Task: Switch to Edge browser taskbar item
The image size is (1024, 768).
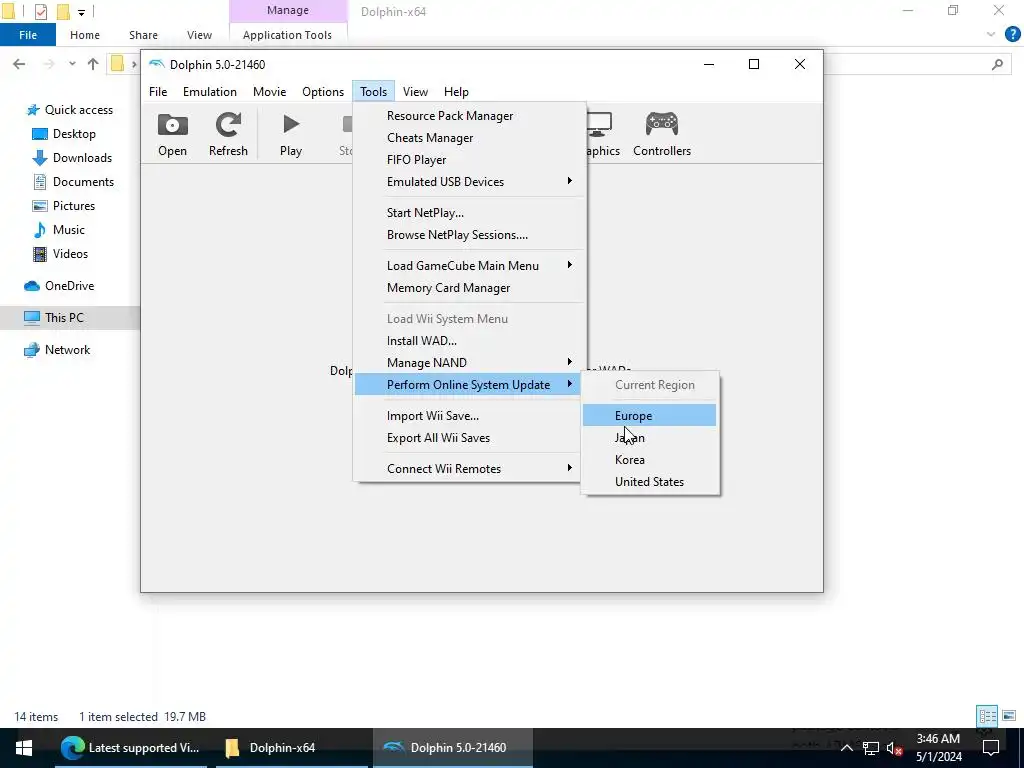Action: (x=131, y=748)
